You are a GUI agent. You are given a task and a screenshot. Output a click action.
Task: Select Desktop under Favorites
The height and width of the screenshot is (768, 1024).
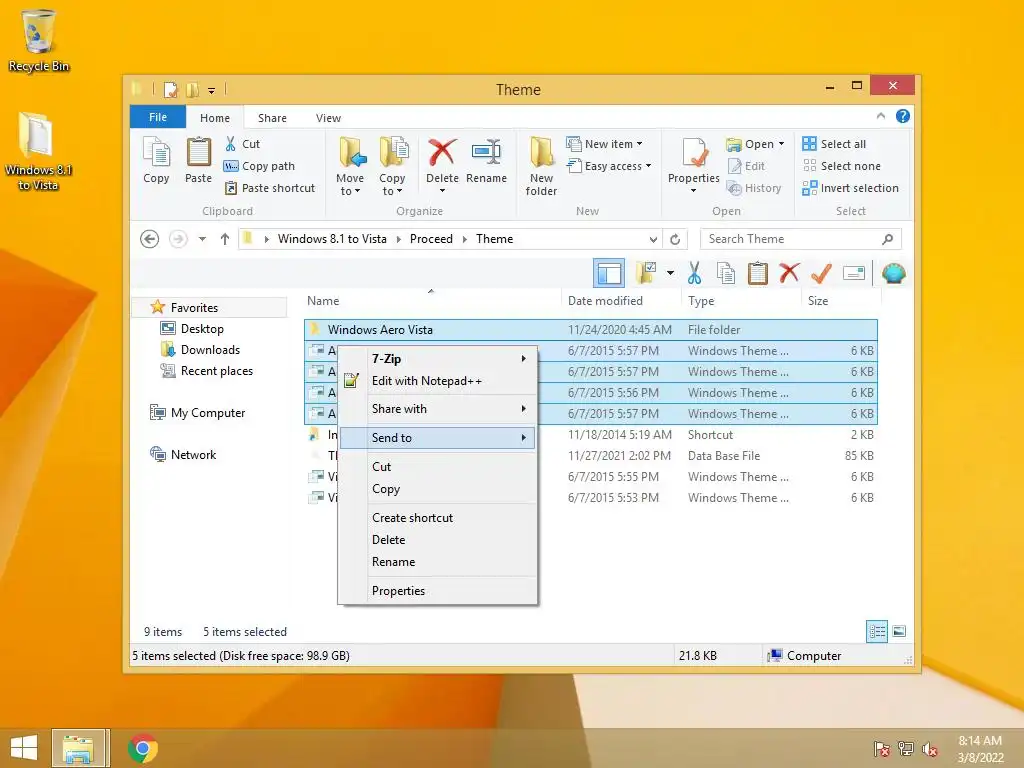point(193,328)
